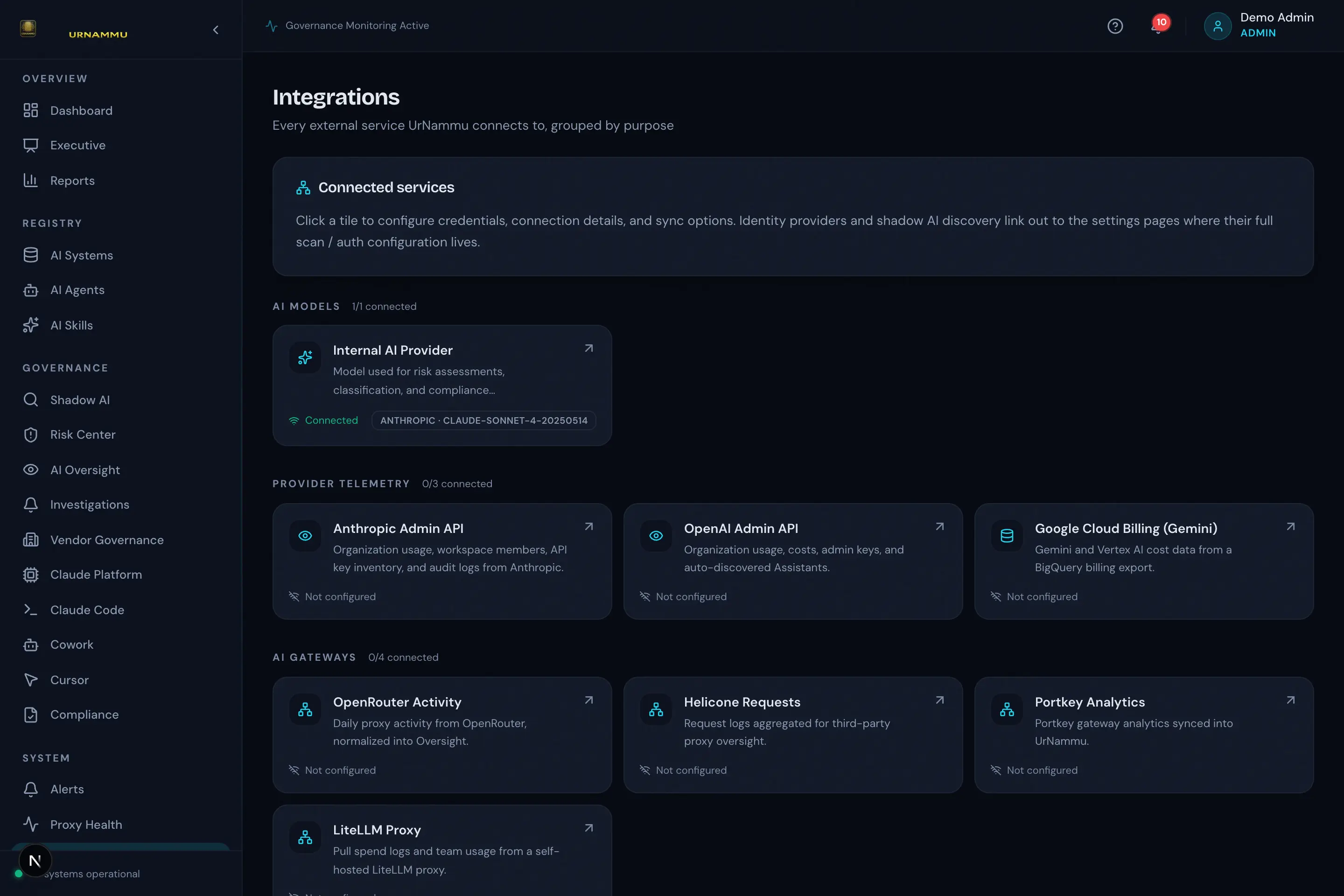Viewport: 1344px width, 896px height.
Task: Click the Risk Center shield icon
Action: 31,435
